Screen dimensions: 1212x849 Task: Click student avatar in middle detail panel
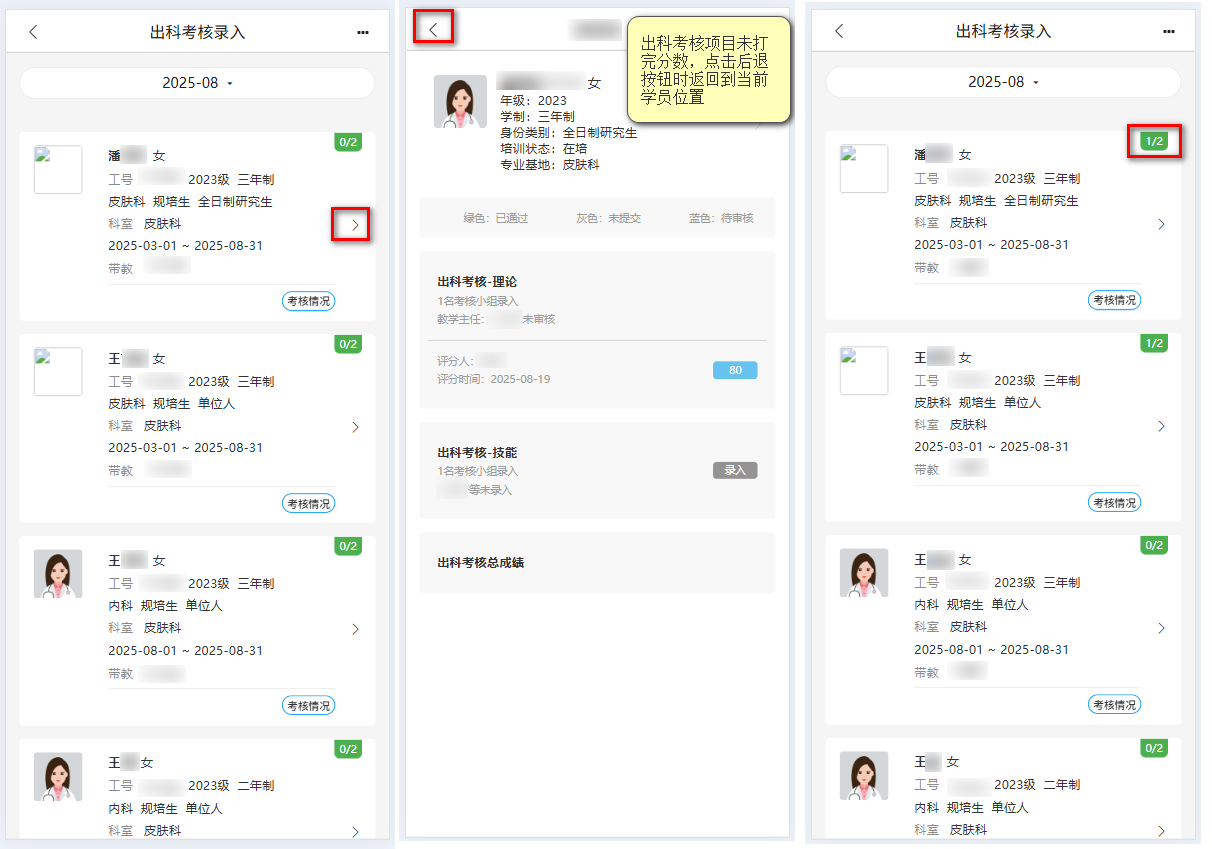pyautogui.click(x=460, y=101)
